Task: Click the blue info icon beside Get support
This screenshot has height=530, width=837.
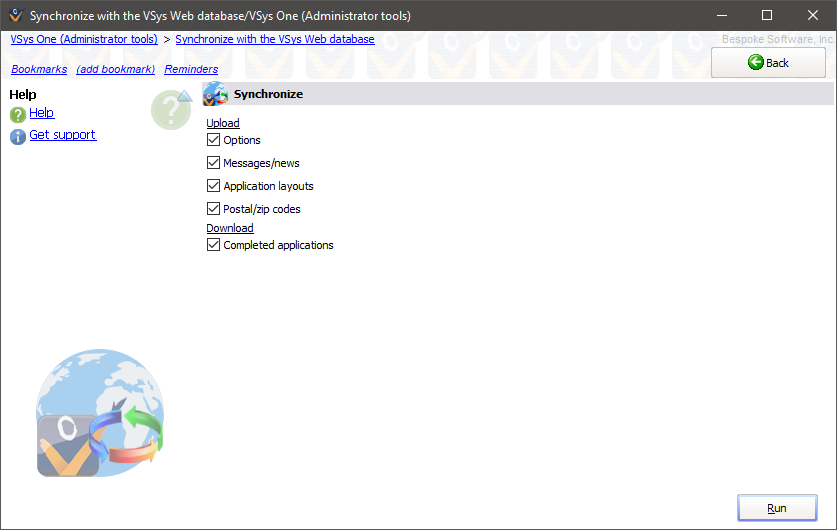Action: click(18, 136)
